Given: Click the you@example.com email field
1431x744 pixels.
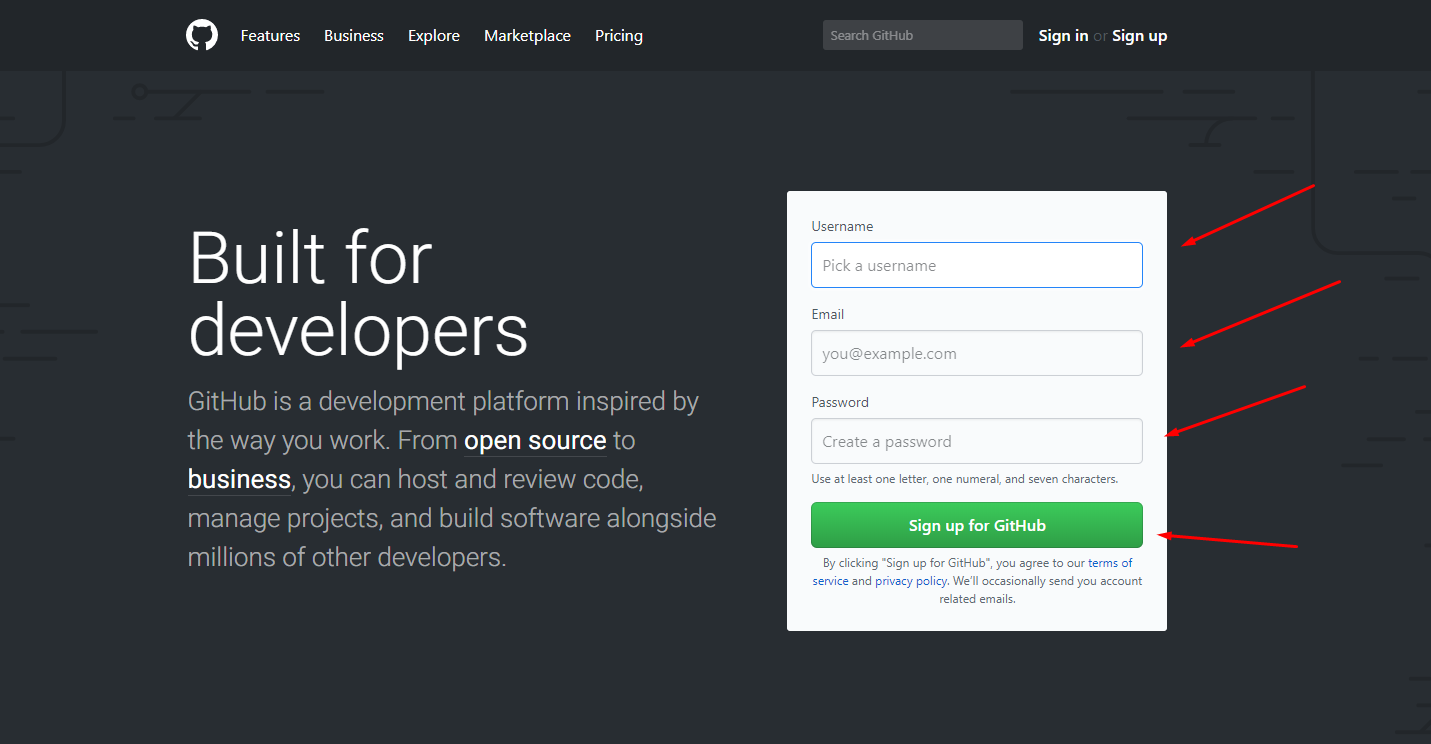Looking at the screenshot, I should 976,353.
